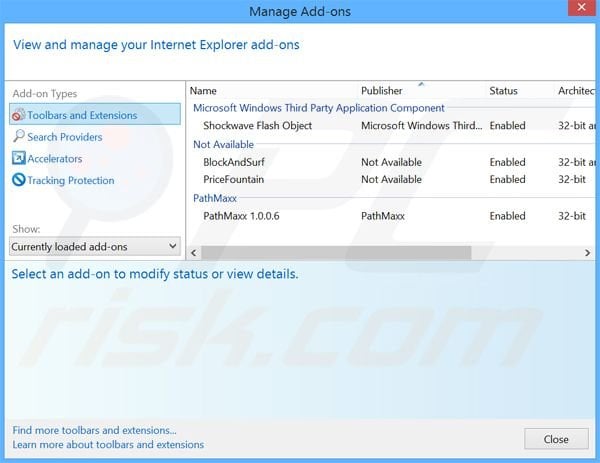Click the Accelerators arrow icon

click(18, 158)
